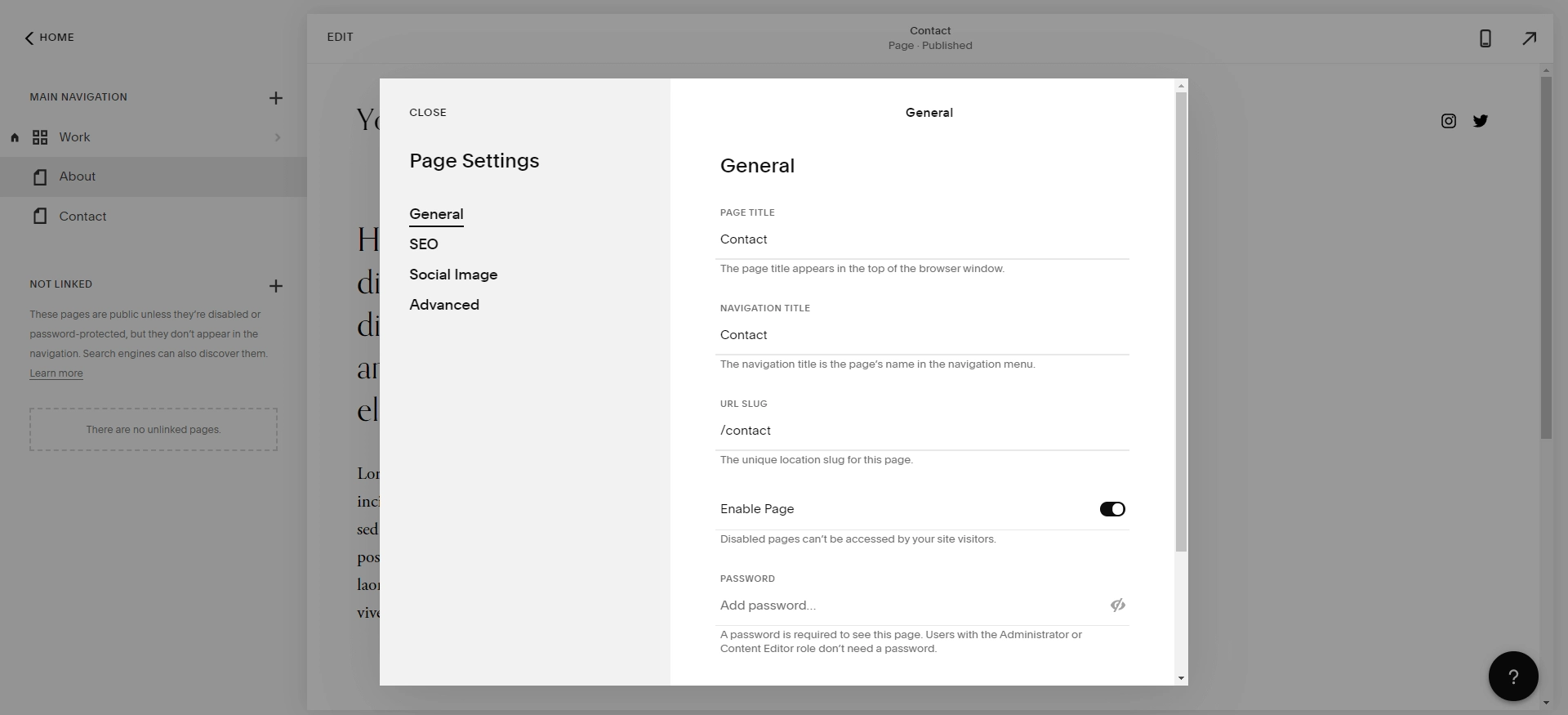Viewport: 1568px width, 715px height.
Task: Open site in full preview arrow icon
Action: click(1529, 38)
